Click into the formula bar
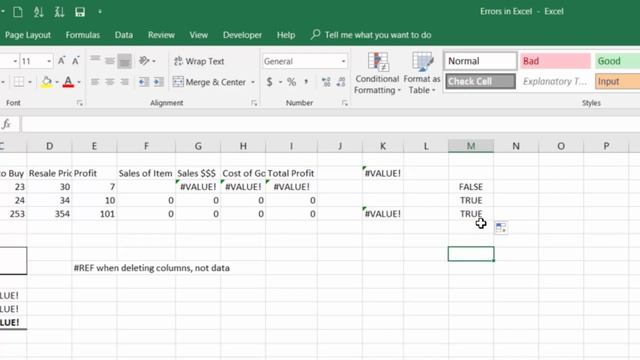Viewport: 640px width, 360px height. coord(331,124)
